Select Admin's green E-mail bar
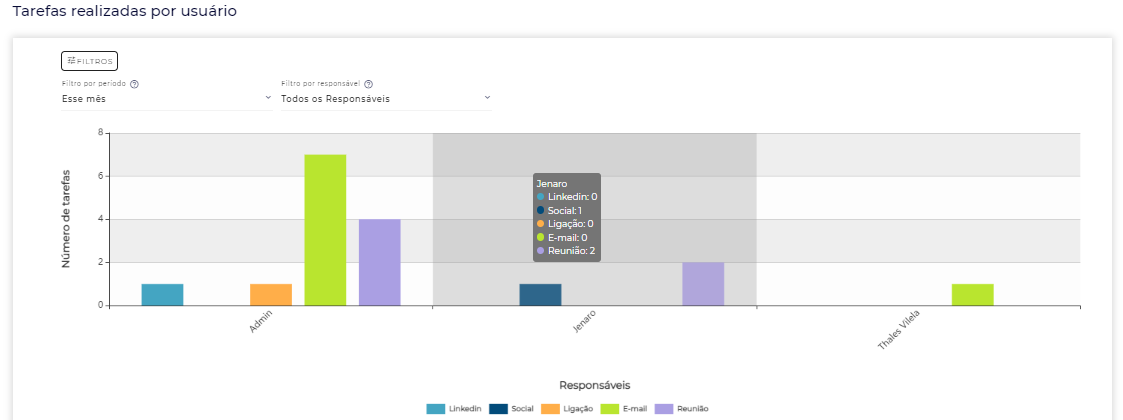The height and width of the screenshot is (420, 1123). coord(325,230)
